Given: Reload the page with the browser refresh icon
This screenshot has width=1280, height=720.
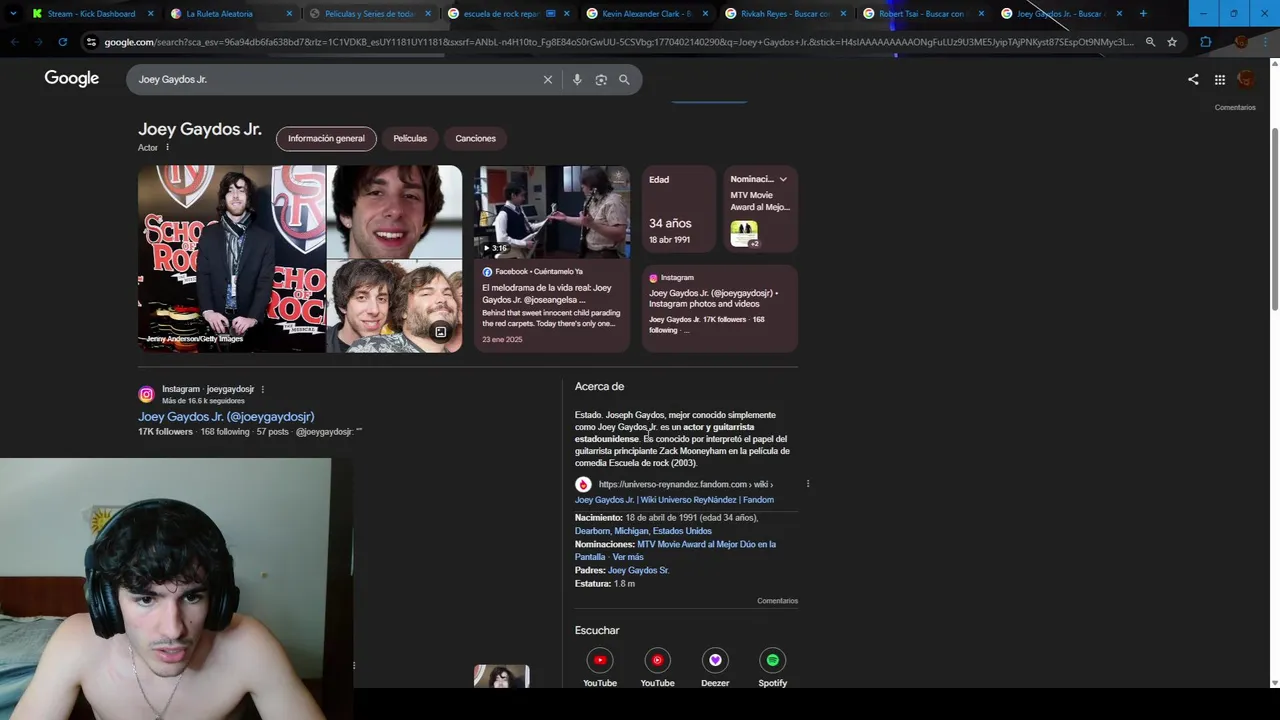Looking at the screenshot, I should [62, 42].
